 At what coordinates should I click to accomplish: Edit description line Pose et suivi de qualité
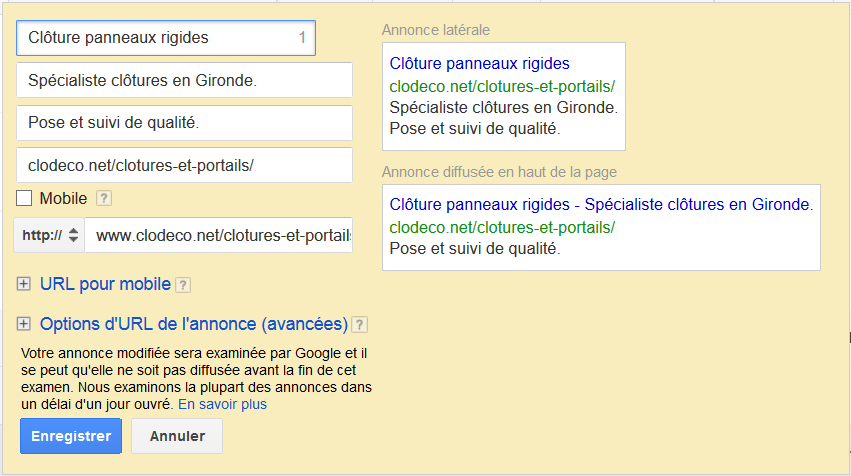pyautogui.click(x=185, y=123)
